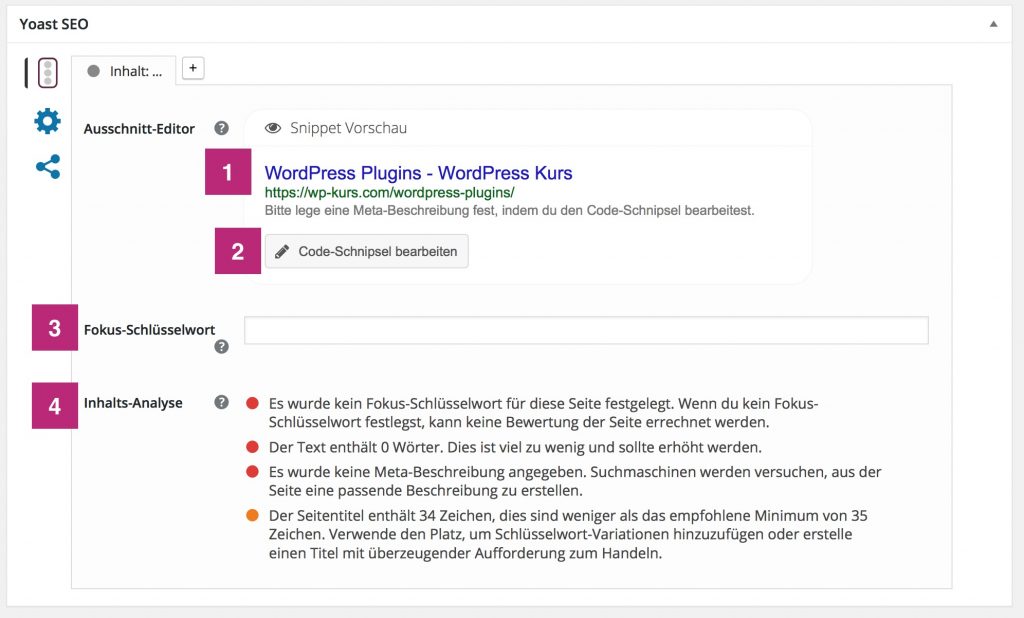Add a new keyword tab with the plus button
The height and width of the screenshot is (618, 1024).
click(x=191, y=68)
